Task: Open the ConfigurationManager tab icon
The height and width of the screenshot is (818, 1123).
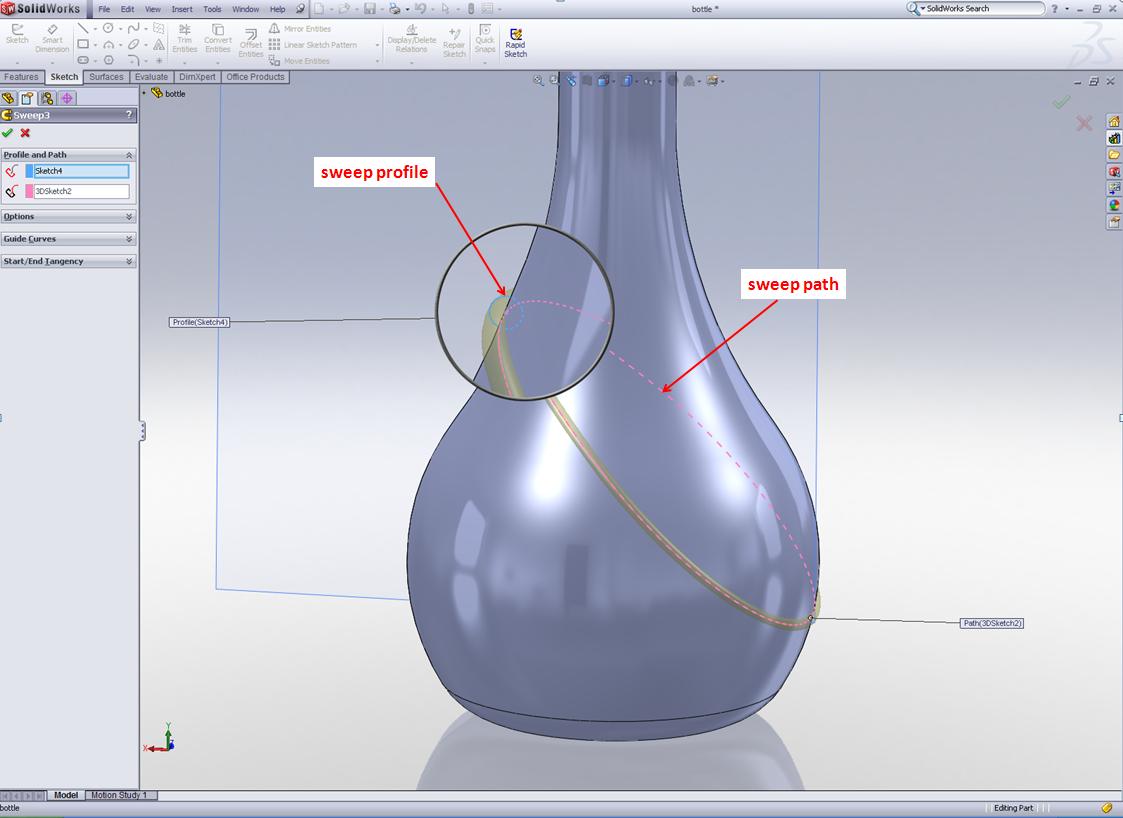Action: (47, 98)
